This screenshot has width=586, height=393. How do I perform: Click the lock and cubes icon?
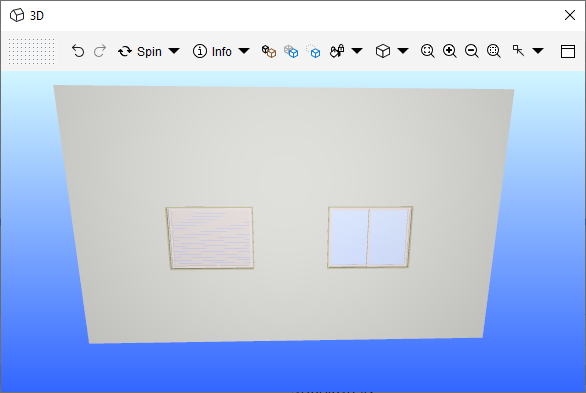337,51
